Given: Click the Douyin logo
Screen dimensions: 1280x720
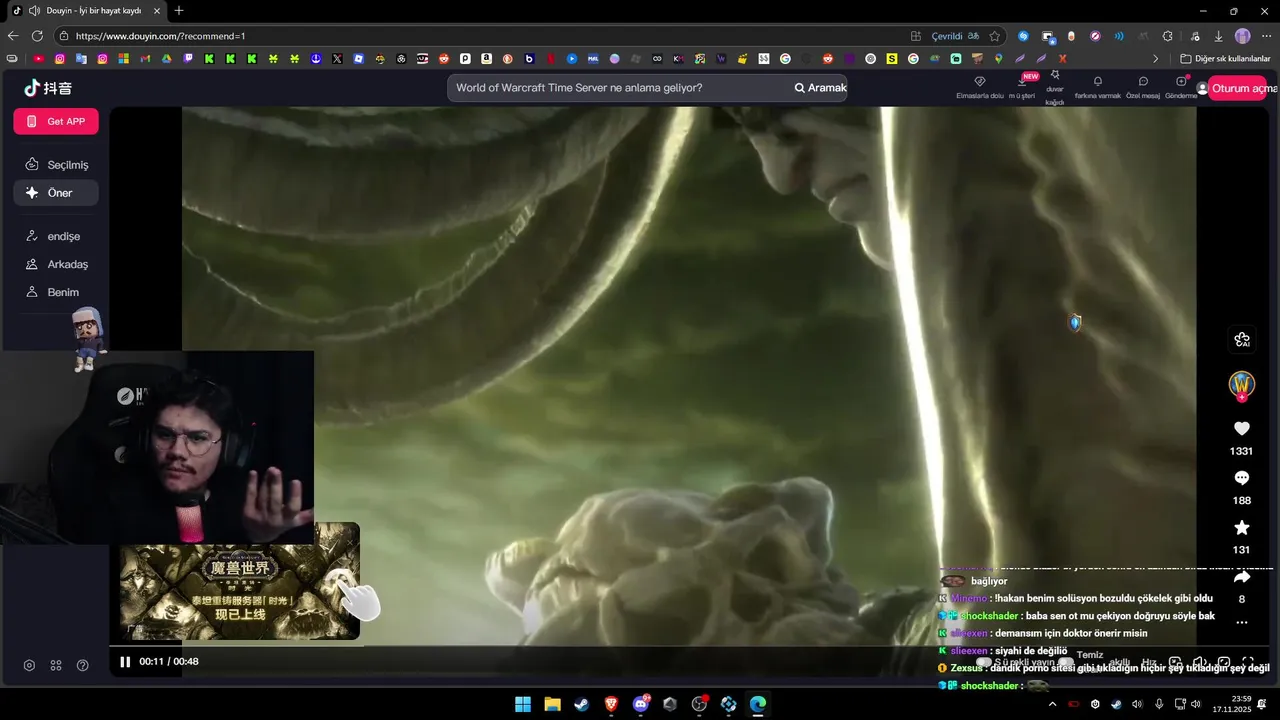Looking at the screenshot, I should tap(48, 88).
